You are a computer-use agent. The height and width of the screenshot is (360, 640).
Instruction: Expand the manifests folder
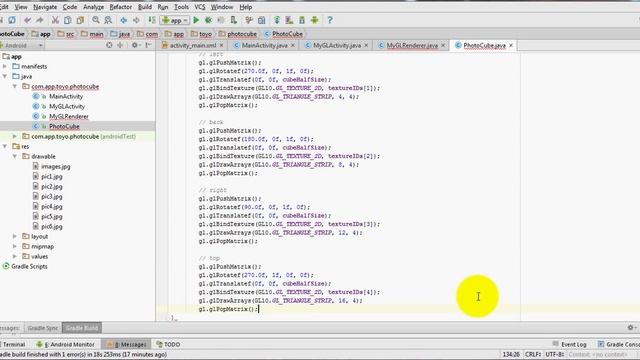[x=5, y=66]
